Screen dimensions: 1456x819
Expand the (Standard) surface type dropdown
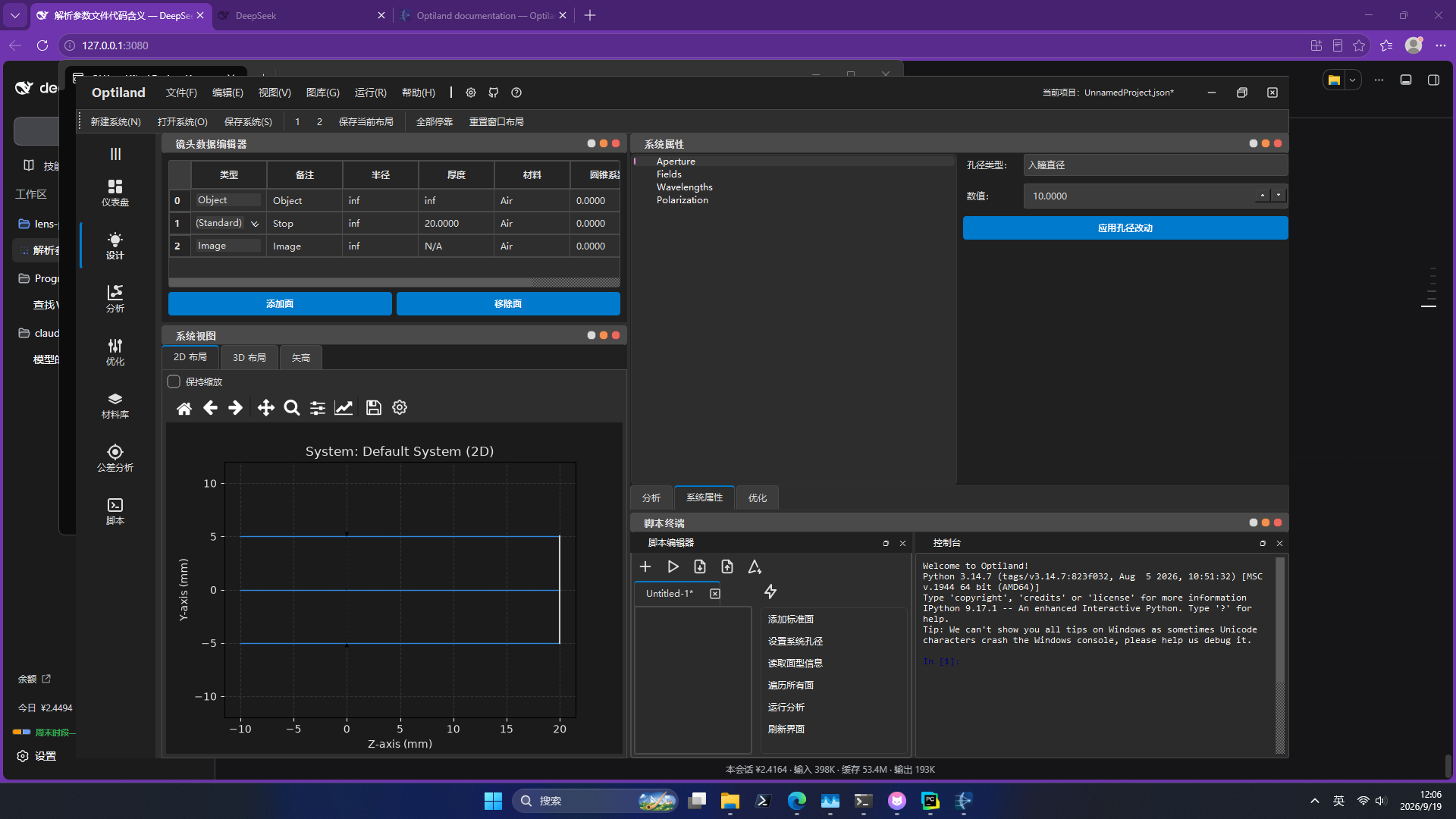(x=255, y=224)
